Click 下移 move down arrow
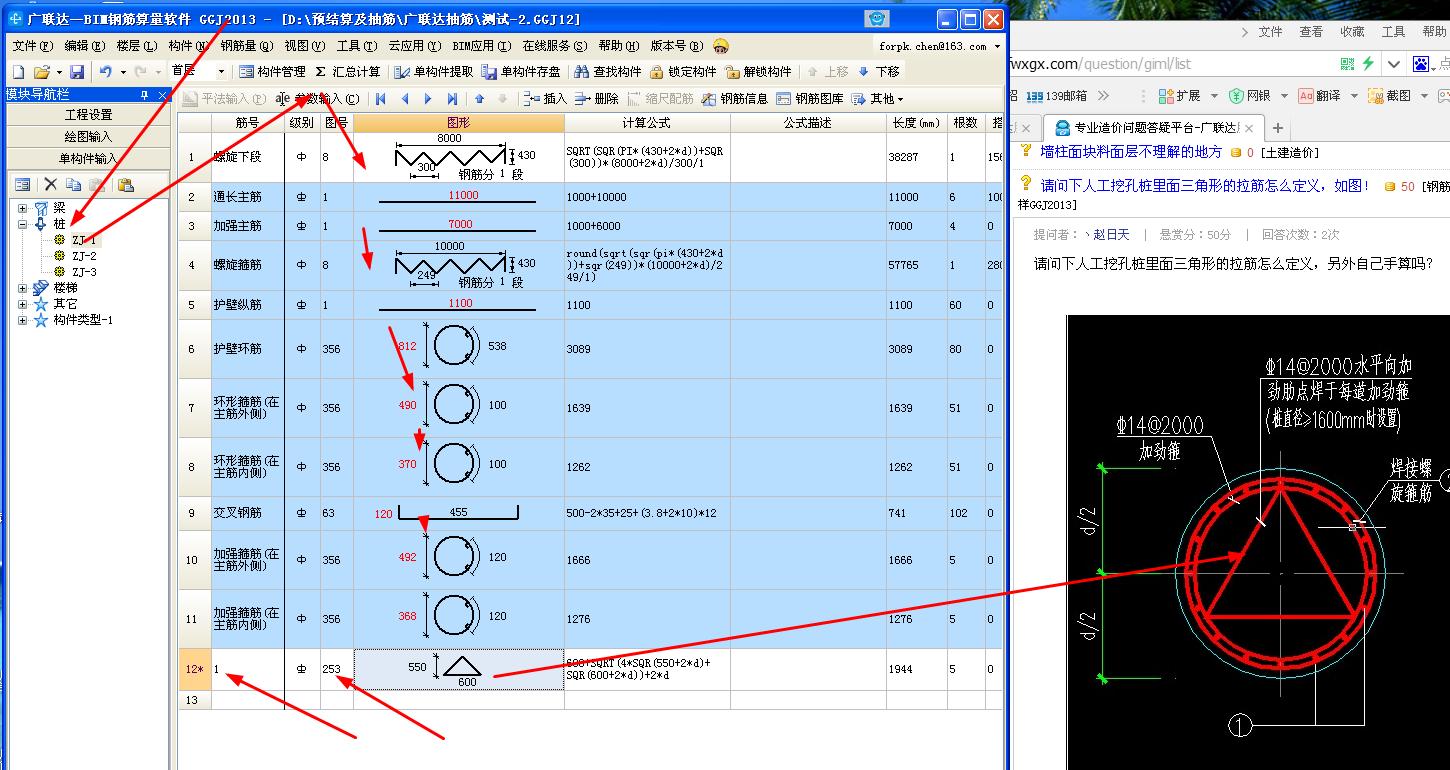 point(879,72)
